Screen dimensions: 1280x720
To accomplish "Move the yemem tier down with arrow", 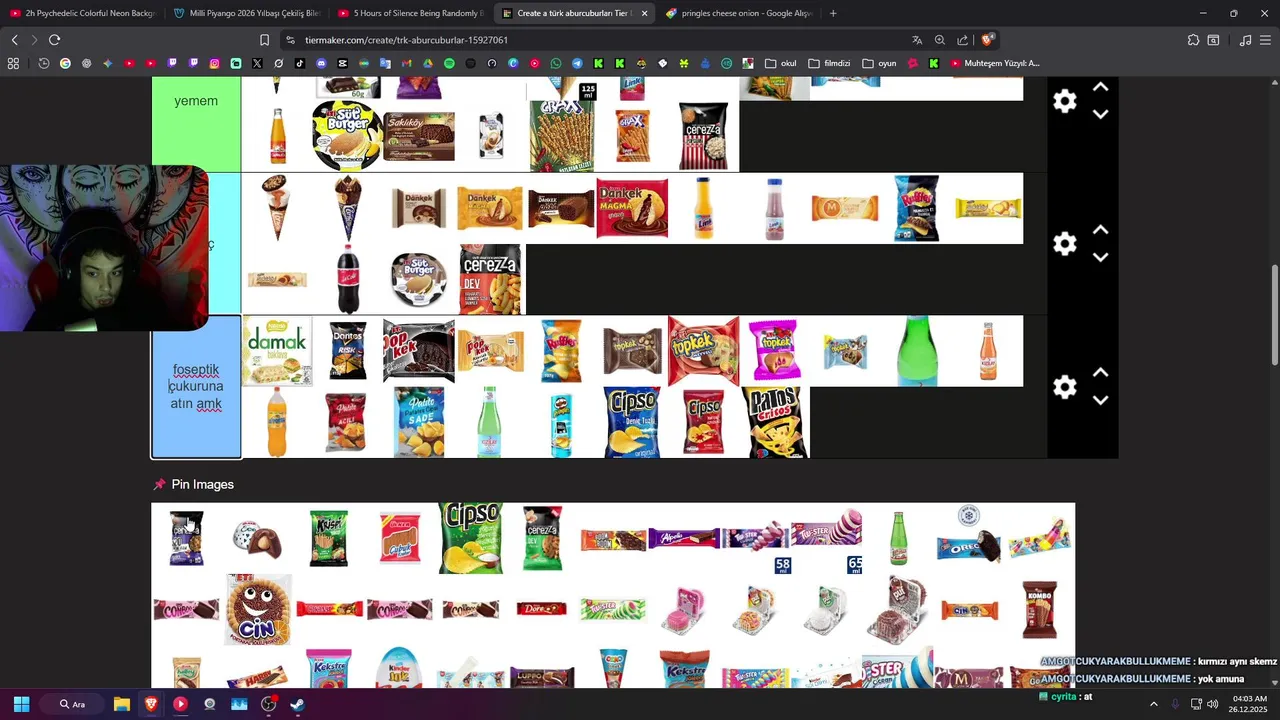I will (x=1100, y=114).
